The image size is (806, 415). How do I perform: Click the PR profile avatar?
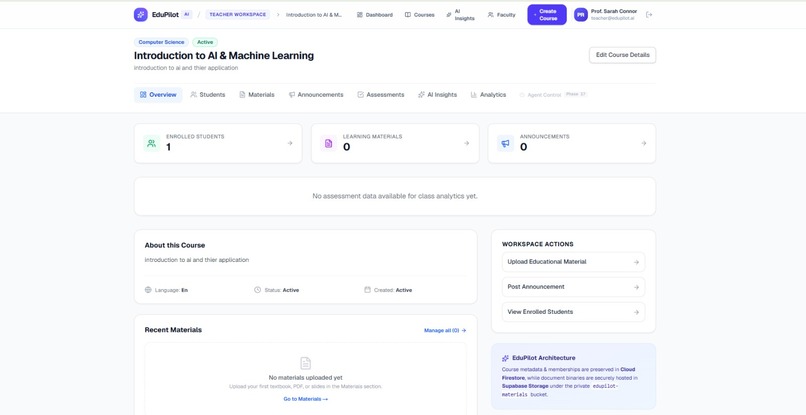tap(581, 15)
